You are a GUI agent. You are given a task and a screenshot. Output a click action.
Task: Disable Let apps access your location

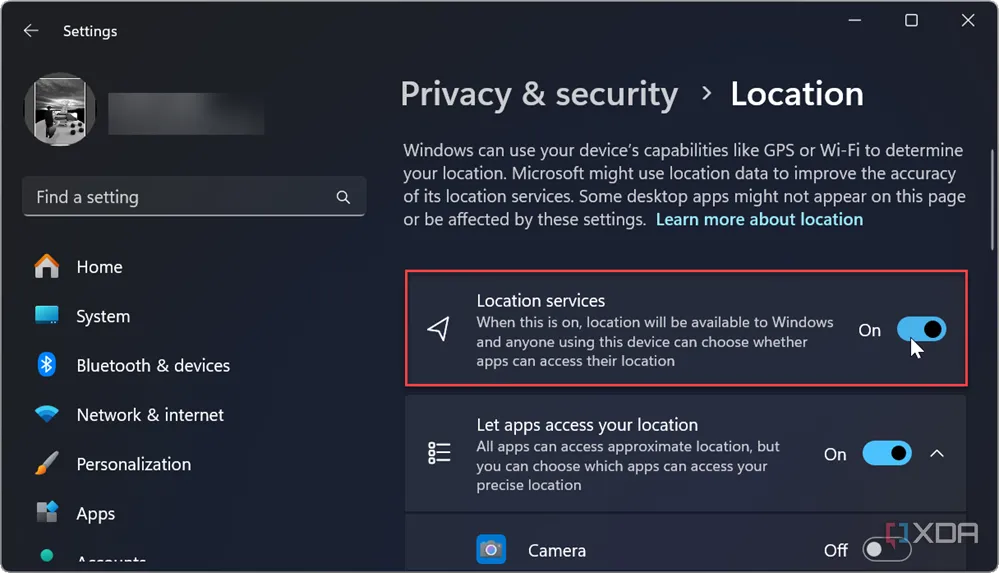click(x=886, y=454)
